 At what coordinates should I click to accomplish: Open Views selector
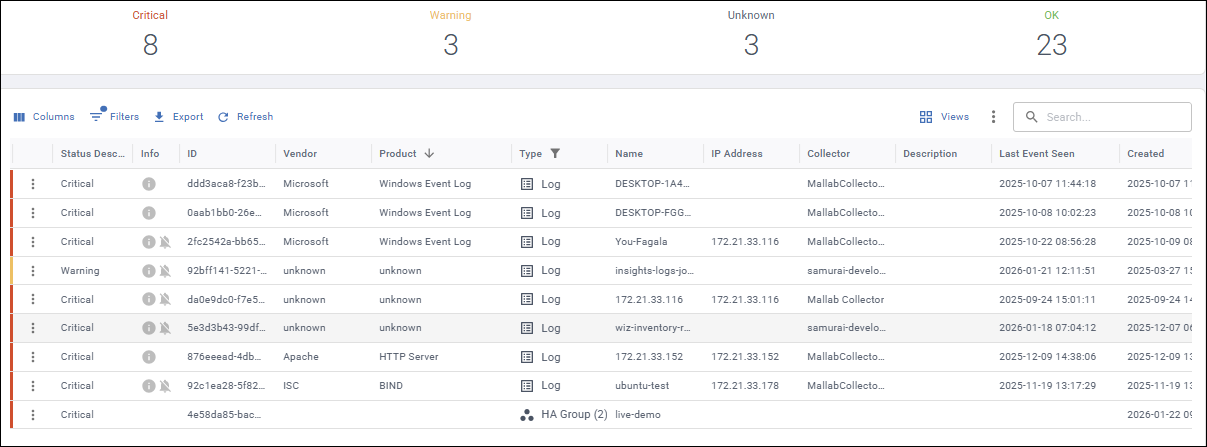click(x=944, y=117)
